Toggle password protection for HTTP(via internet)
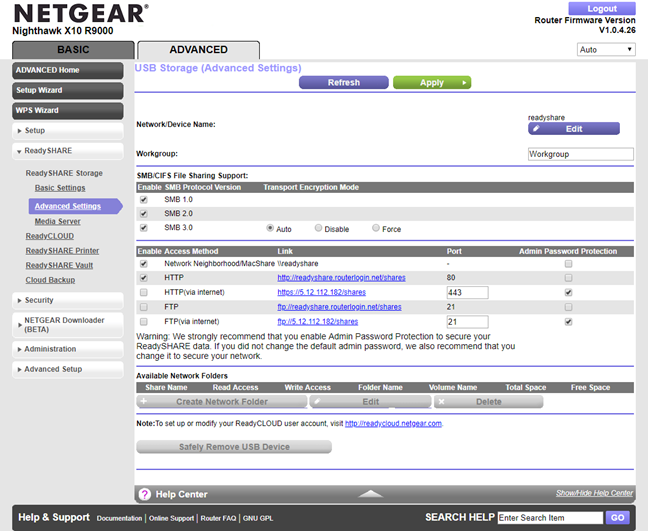The image size is (648, 531). click(568, 293)
